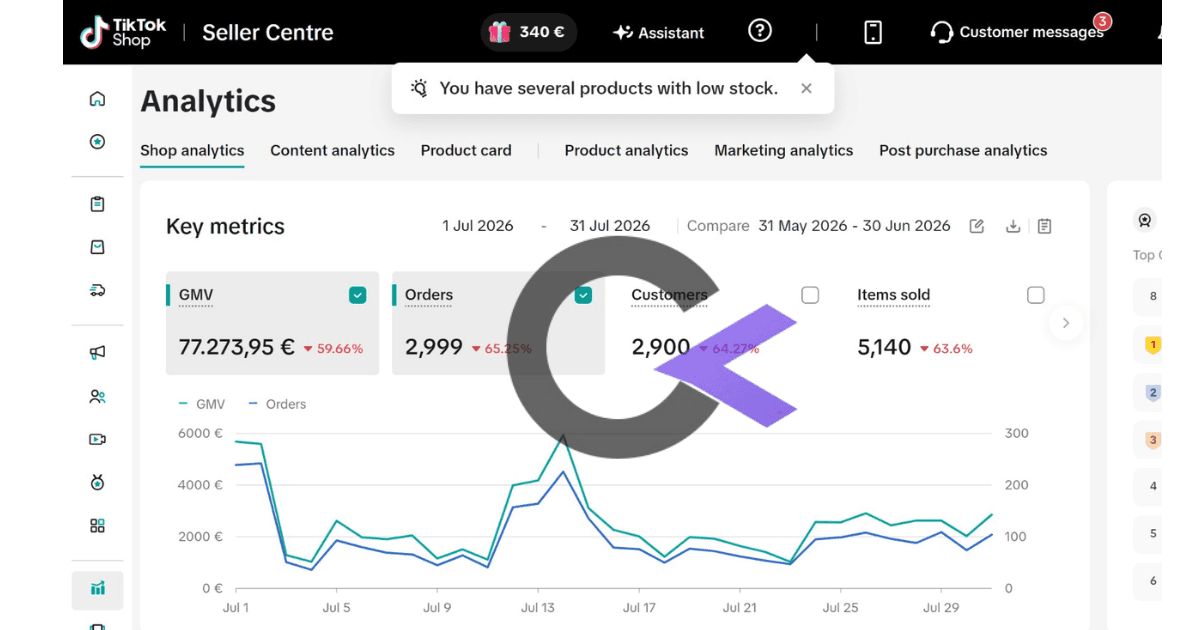This screenshot has height=630, width=1200.
Task: Switch to the Marketing analytics tab
Action: (784, 151)
